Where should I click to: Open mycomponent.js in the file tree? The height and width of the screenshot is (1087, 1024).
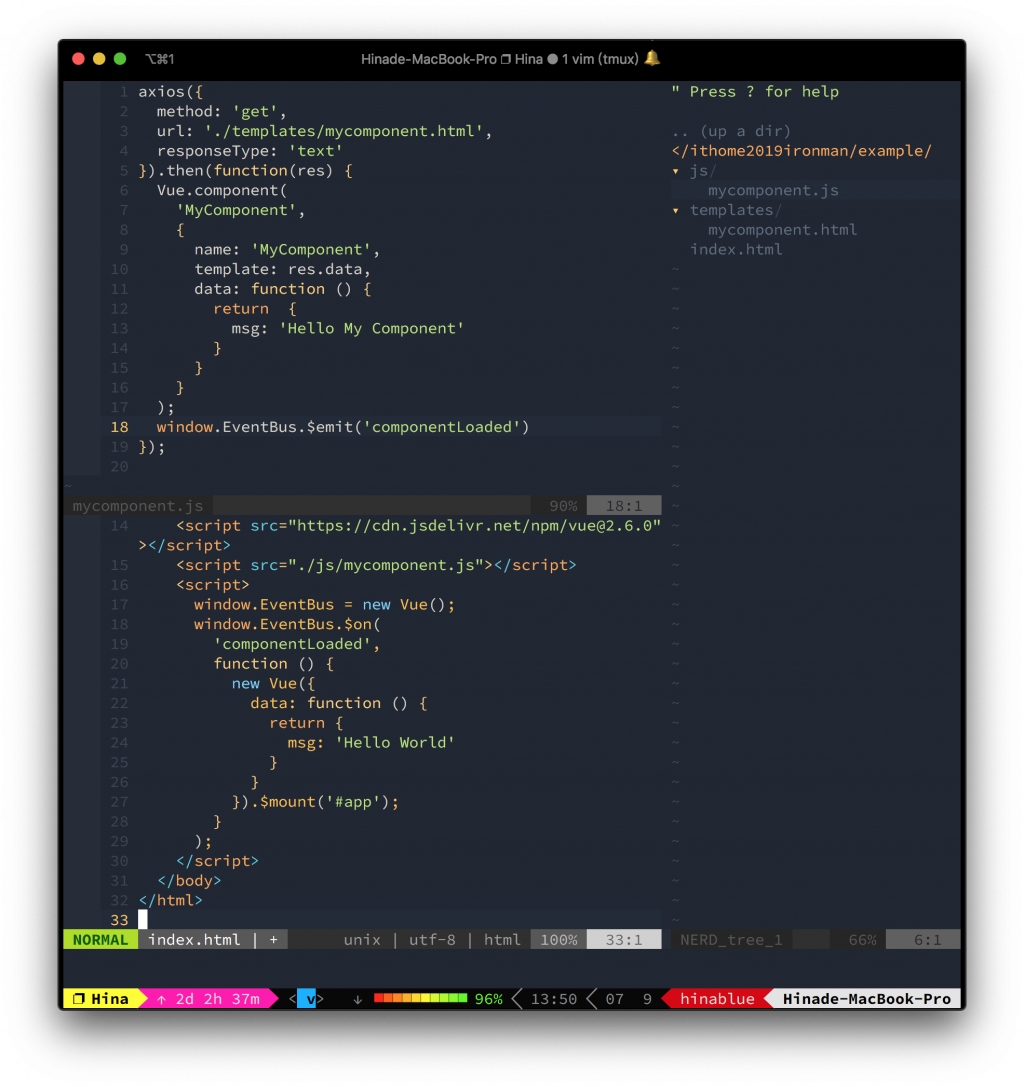773,190
